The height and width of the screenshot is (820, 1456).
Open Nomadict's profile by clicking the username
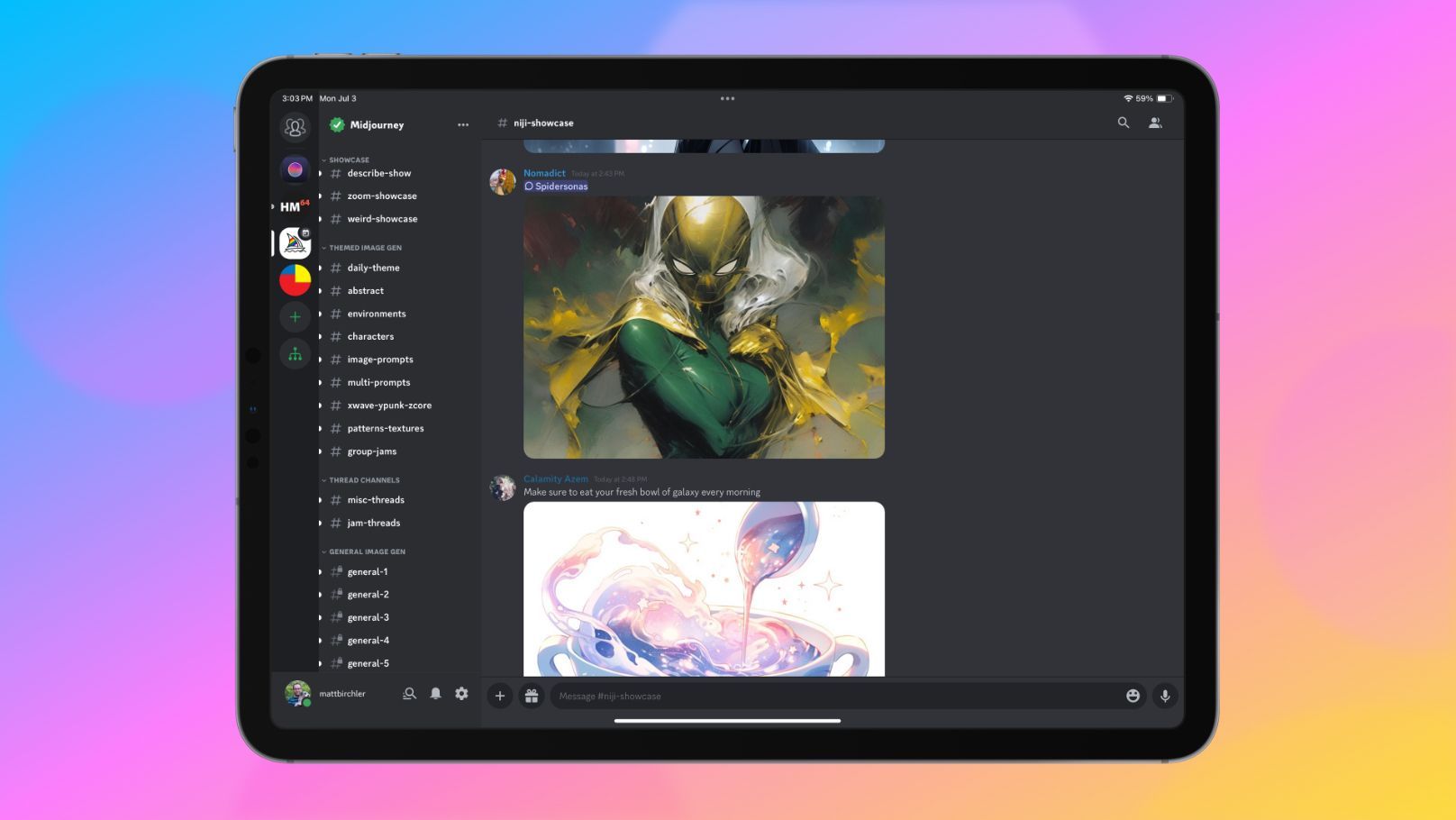(x=544, y=173)
